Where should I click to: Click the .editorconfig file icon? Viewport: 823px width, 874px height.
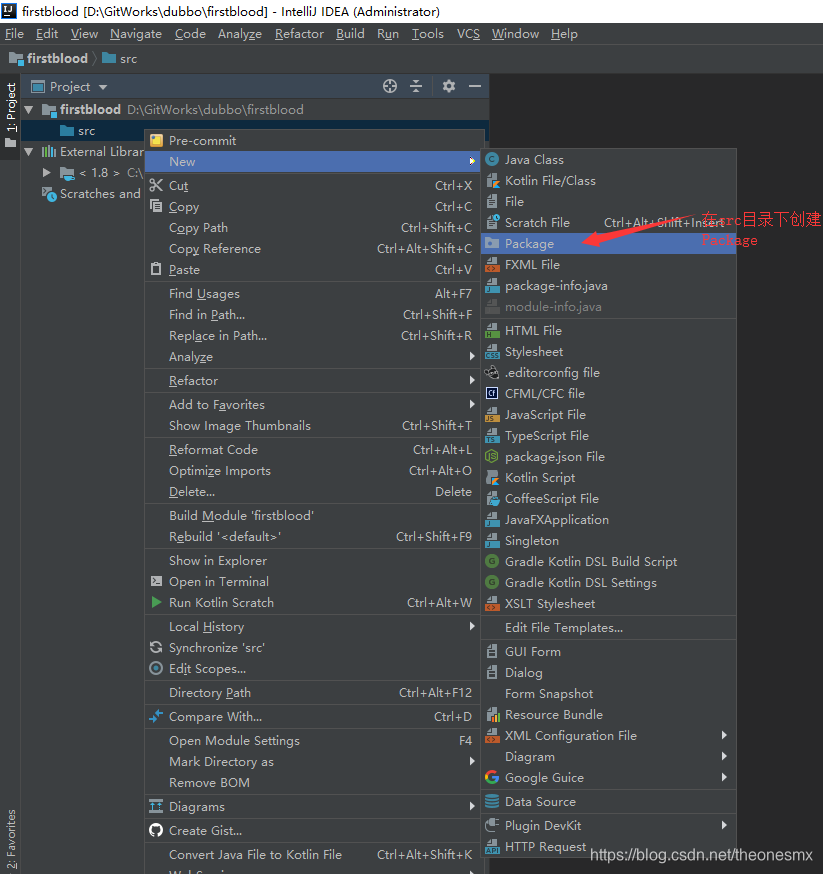point(492,372)
